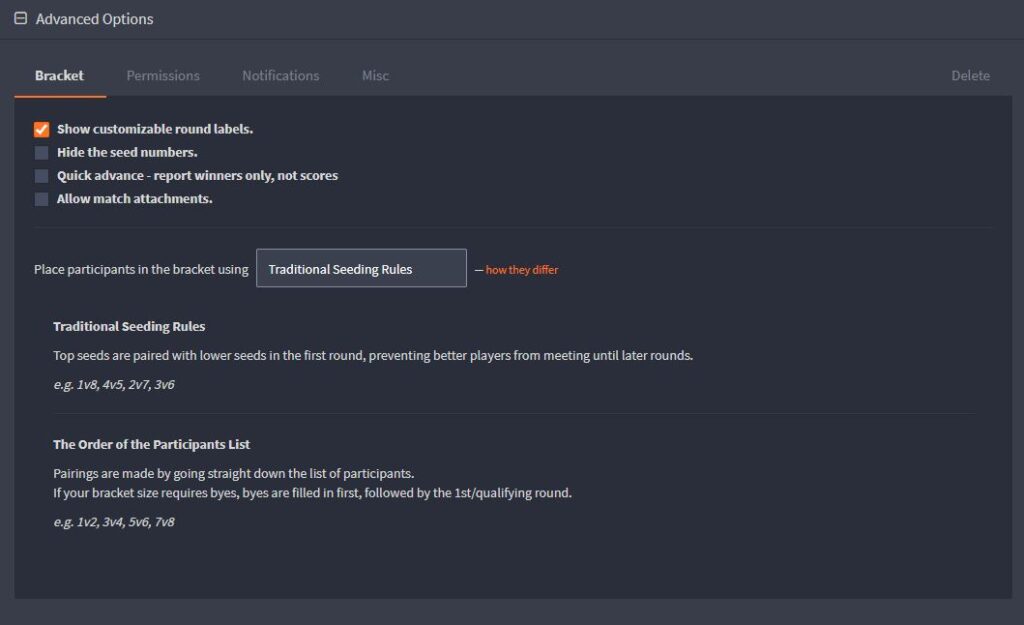Open the Permissions tab
1024x625 pixels.
tap(163, 76)
